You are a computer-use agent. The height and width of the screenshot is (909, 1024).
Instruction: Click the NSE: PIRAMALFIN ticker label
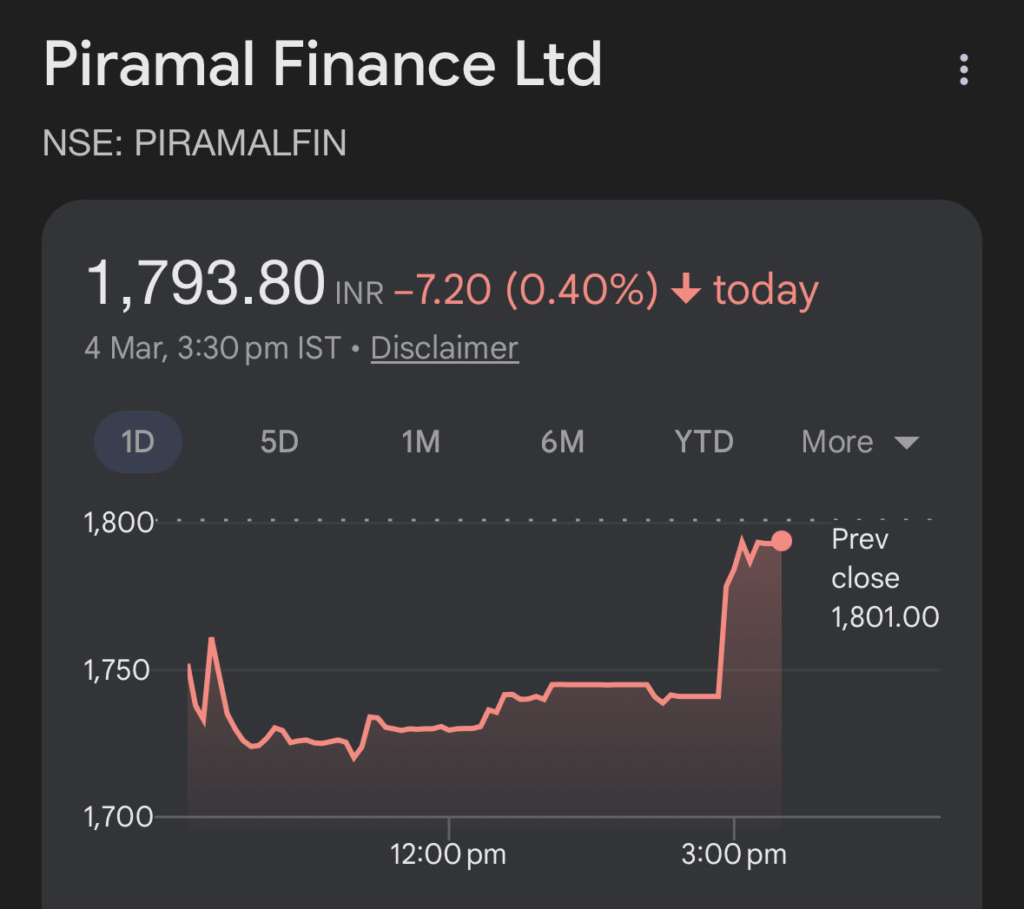click(194, 144)
